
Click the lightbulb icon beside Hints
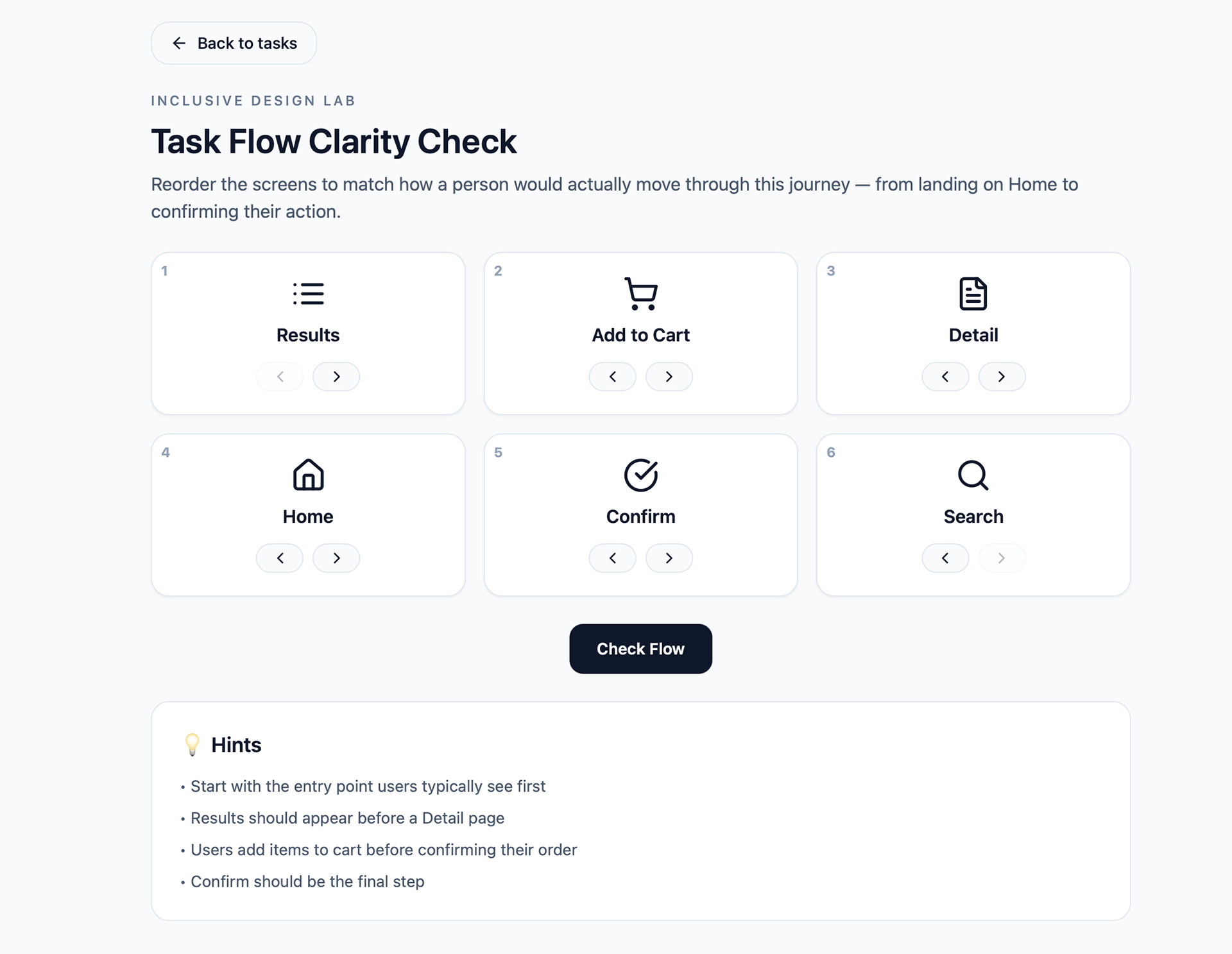192,745
